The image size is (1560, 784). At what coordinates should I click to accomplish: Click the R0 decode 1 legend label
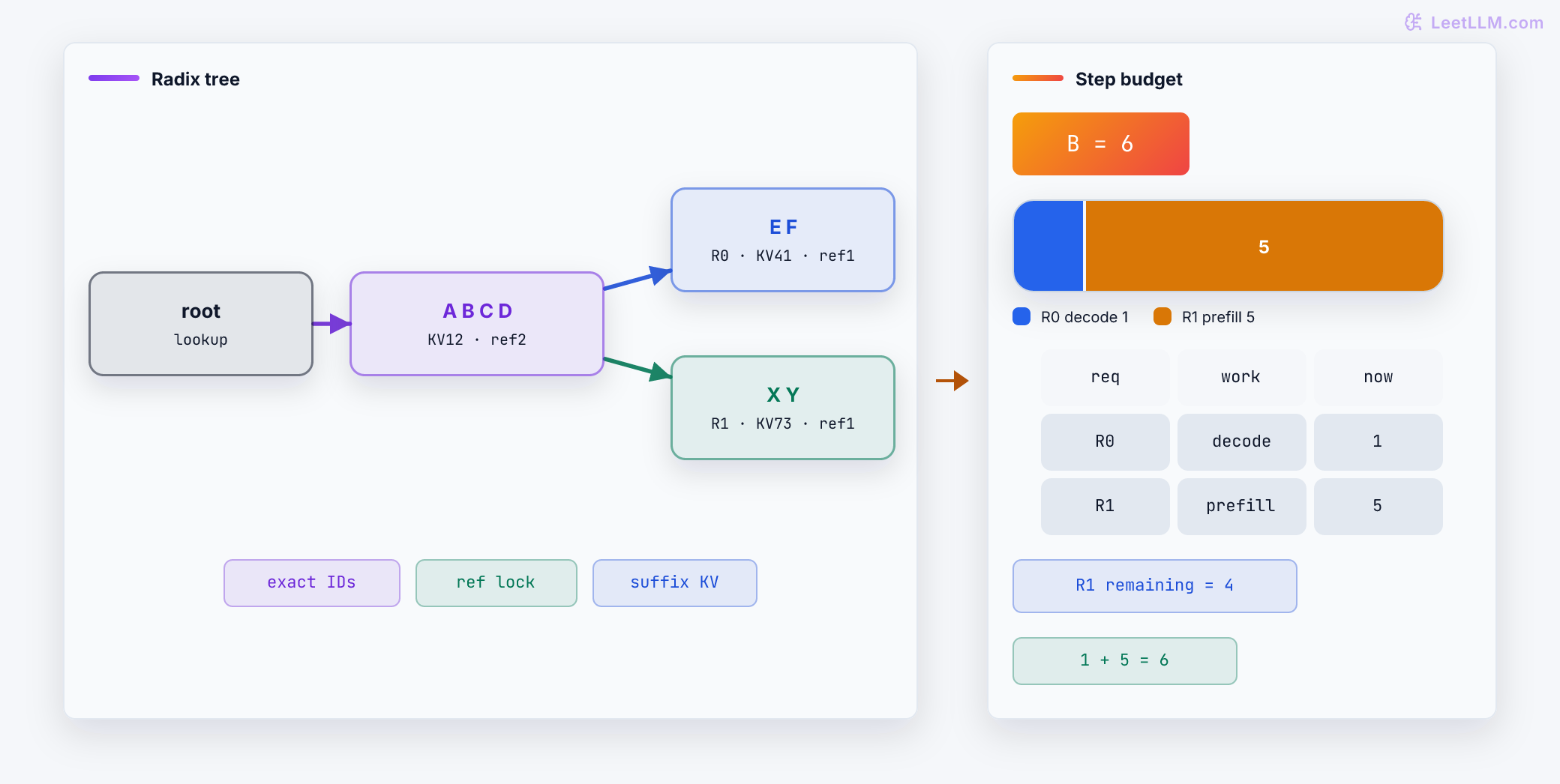pyautogui.click(x=1084, y=317)
